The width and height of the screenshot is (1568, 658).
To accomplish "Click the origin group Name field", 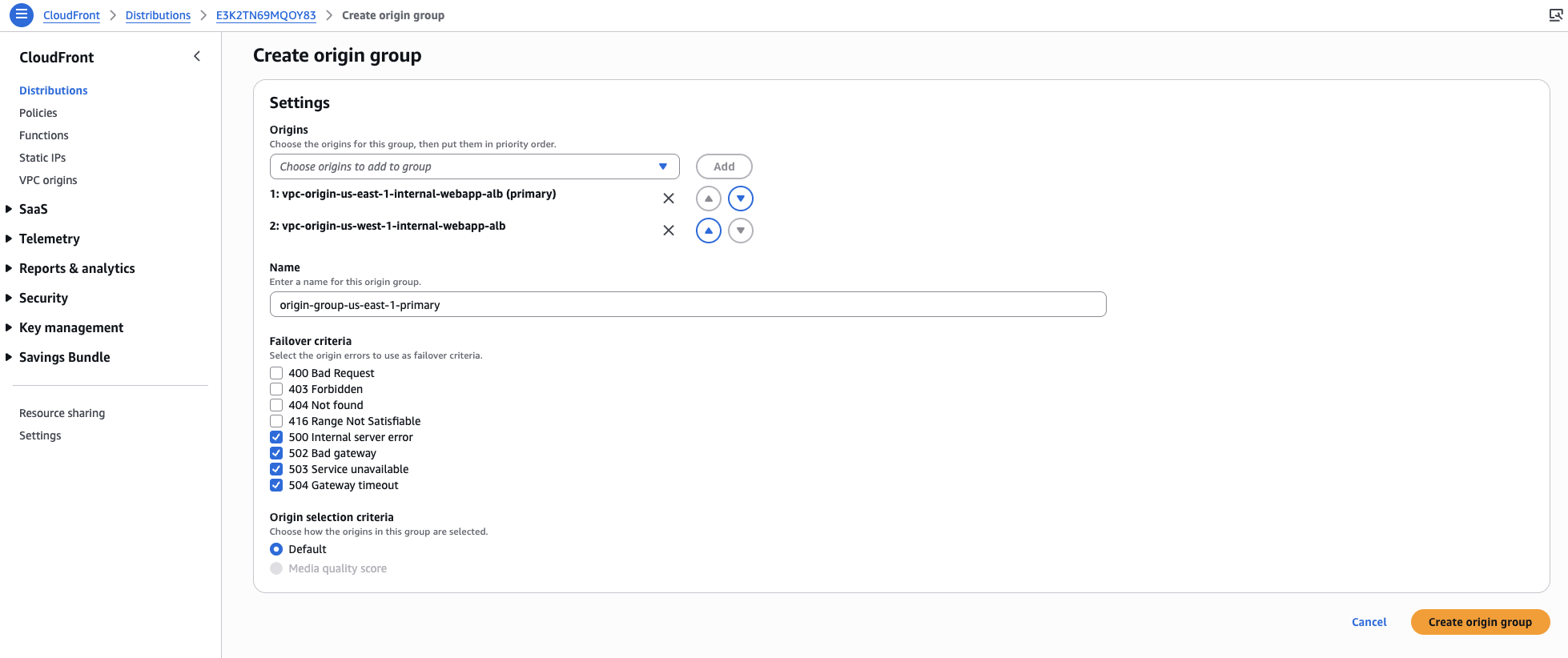I will coord(687,305).
